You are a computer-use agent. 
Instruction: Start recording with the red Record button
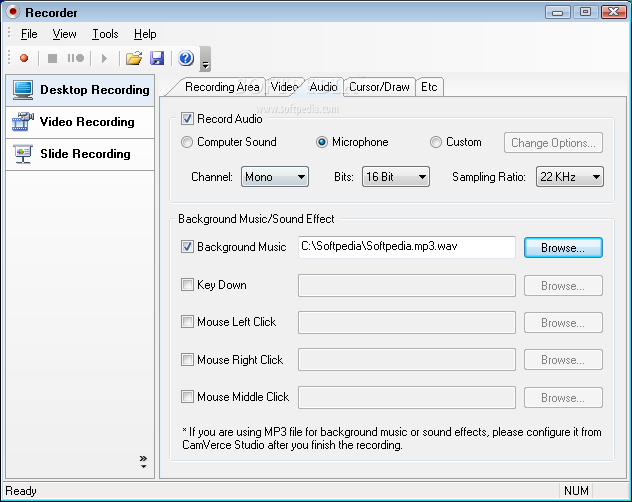click(x=24, y=58)
